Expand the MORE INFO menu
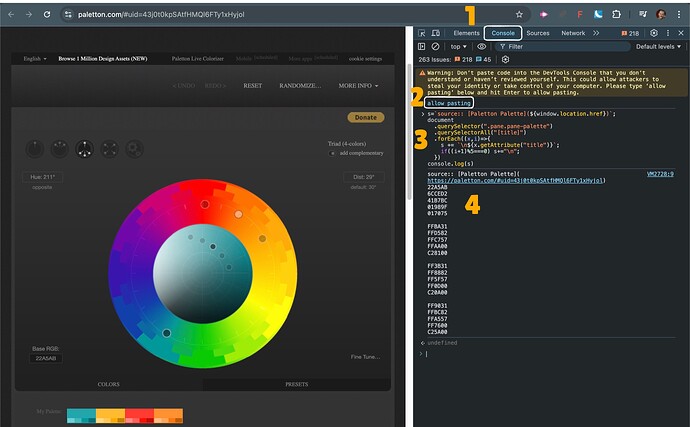 [358, 85]
